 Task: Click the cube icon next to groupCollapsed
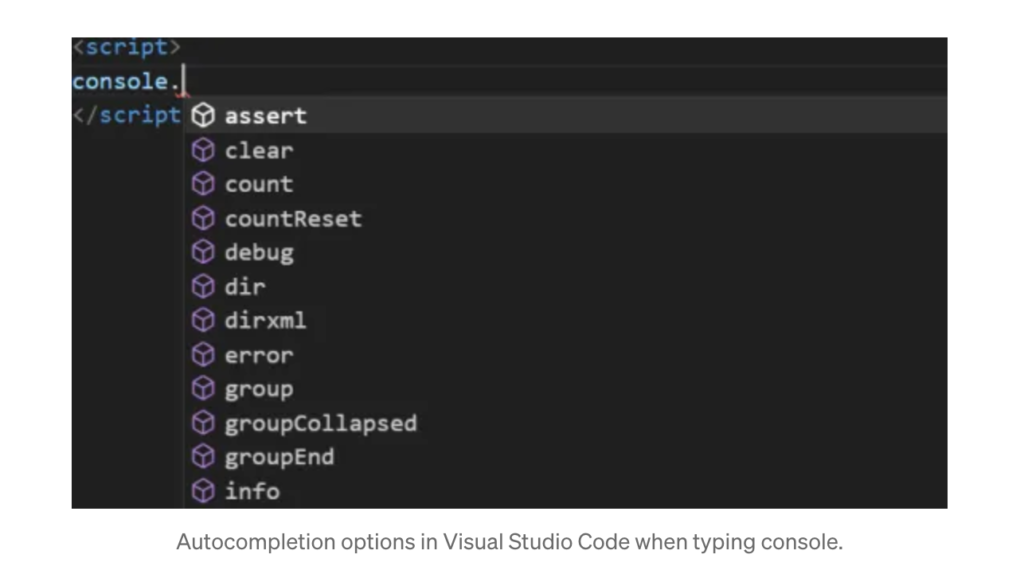[203, 424]
